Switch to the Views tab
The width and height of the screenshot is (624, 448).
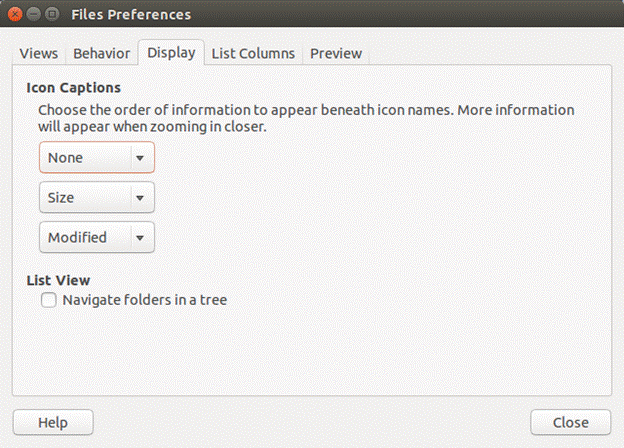pos(39,53)
